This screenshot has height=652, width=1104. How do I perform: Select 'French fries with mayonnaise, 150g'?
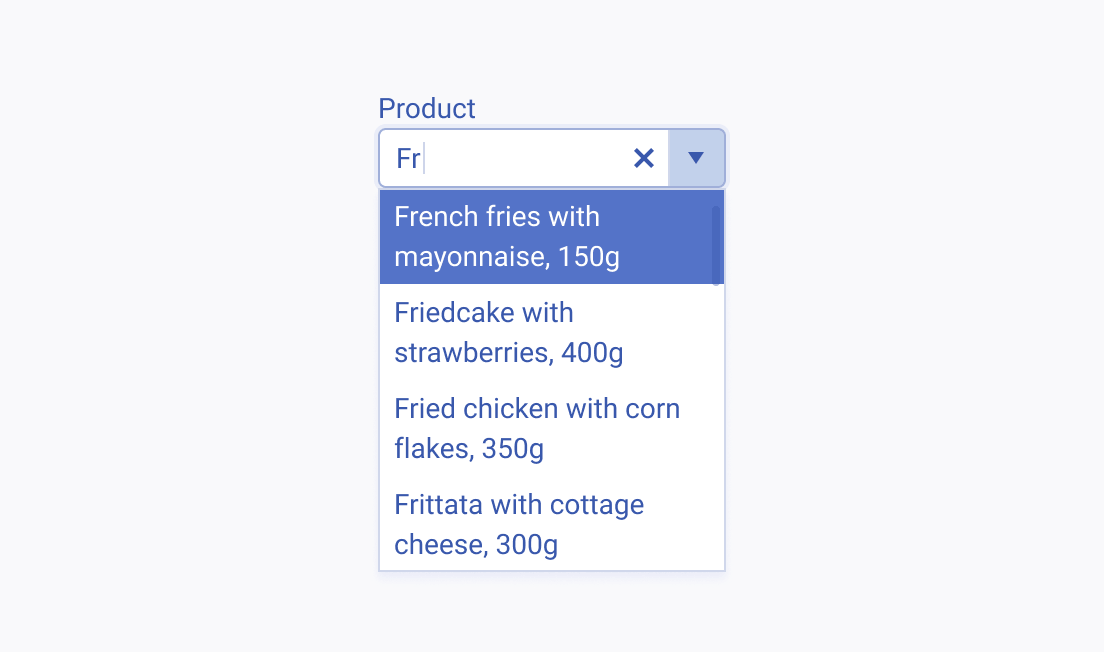point(550,236)
